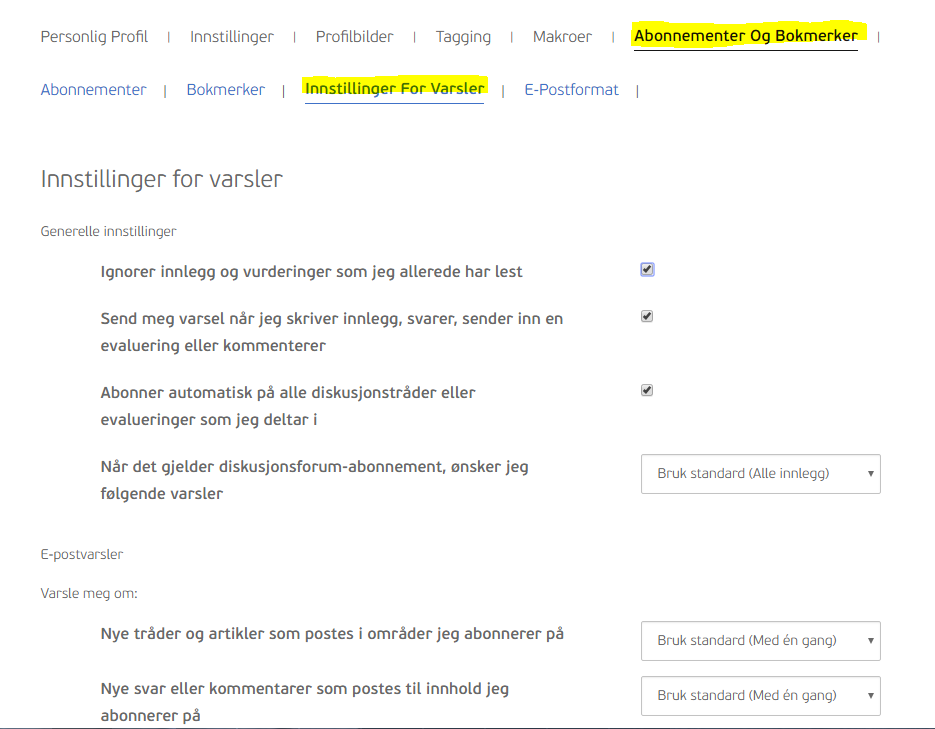
Task: Click the 'Generelle innstillinger' section label
Action: [109, 231]
